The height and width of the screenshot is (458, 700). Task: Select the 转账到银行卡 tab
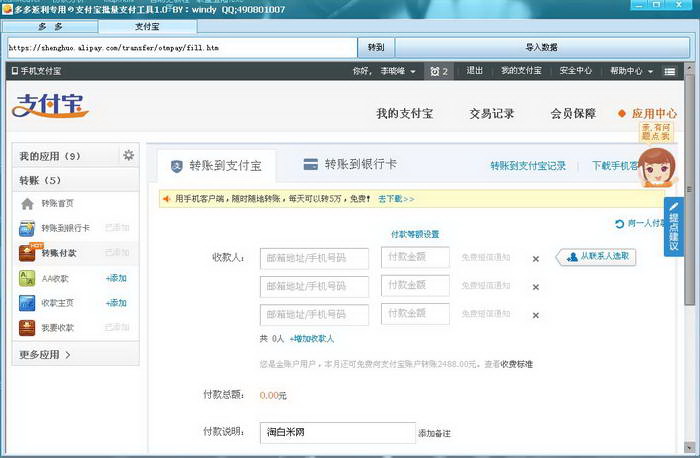click(350, 164)
